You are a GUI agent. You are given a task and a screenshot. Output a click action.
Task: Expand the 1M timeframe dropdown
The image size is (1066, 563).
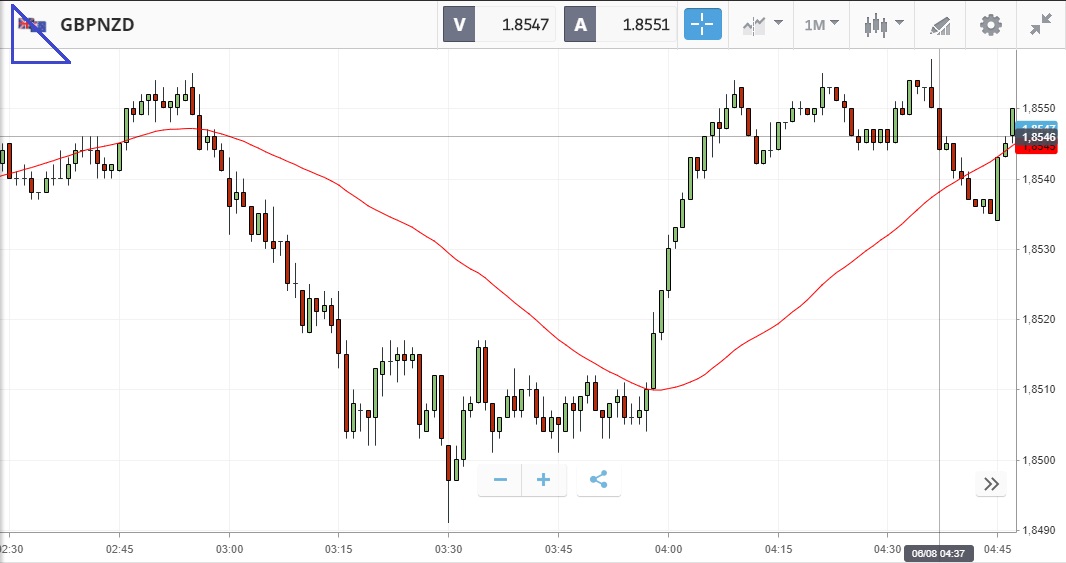pyautogui.click(x=821, y=24)
